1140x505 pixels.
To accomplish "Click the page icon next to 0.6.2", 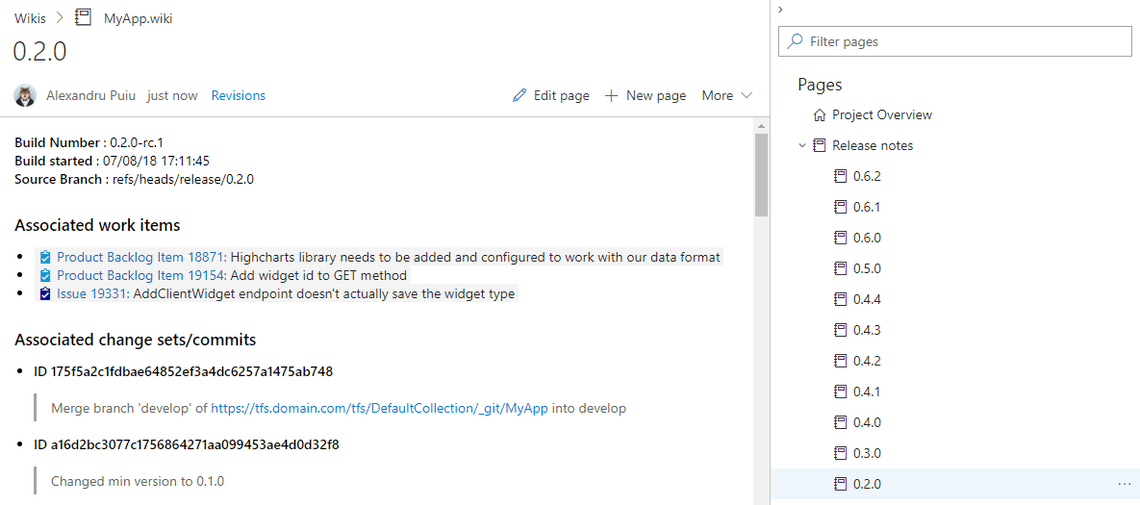I will click(x=840, y=176).
